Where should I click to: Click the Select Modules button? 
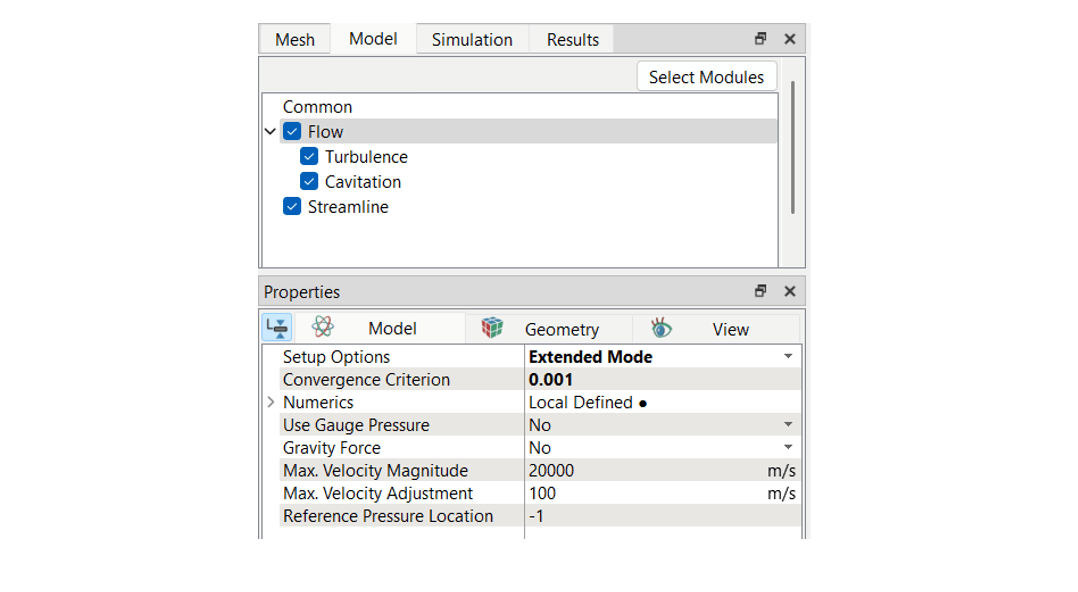coord(706,77)
